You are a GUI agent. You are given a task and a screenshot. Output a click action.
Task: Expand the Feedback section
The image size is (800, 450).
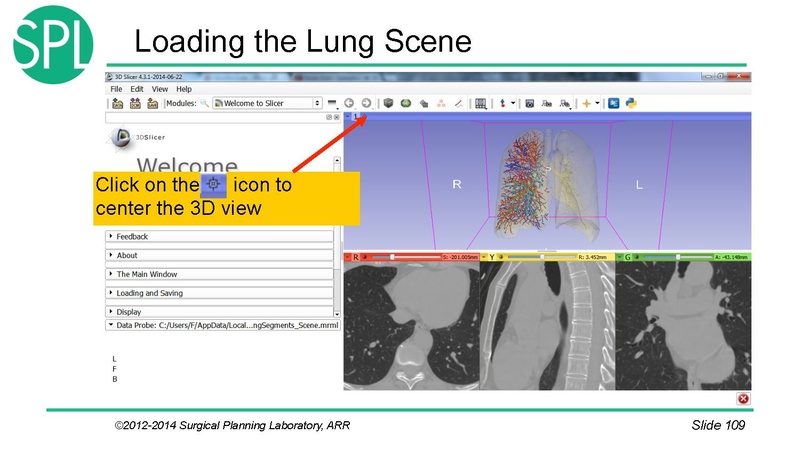[219, 236]
